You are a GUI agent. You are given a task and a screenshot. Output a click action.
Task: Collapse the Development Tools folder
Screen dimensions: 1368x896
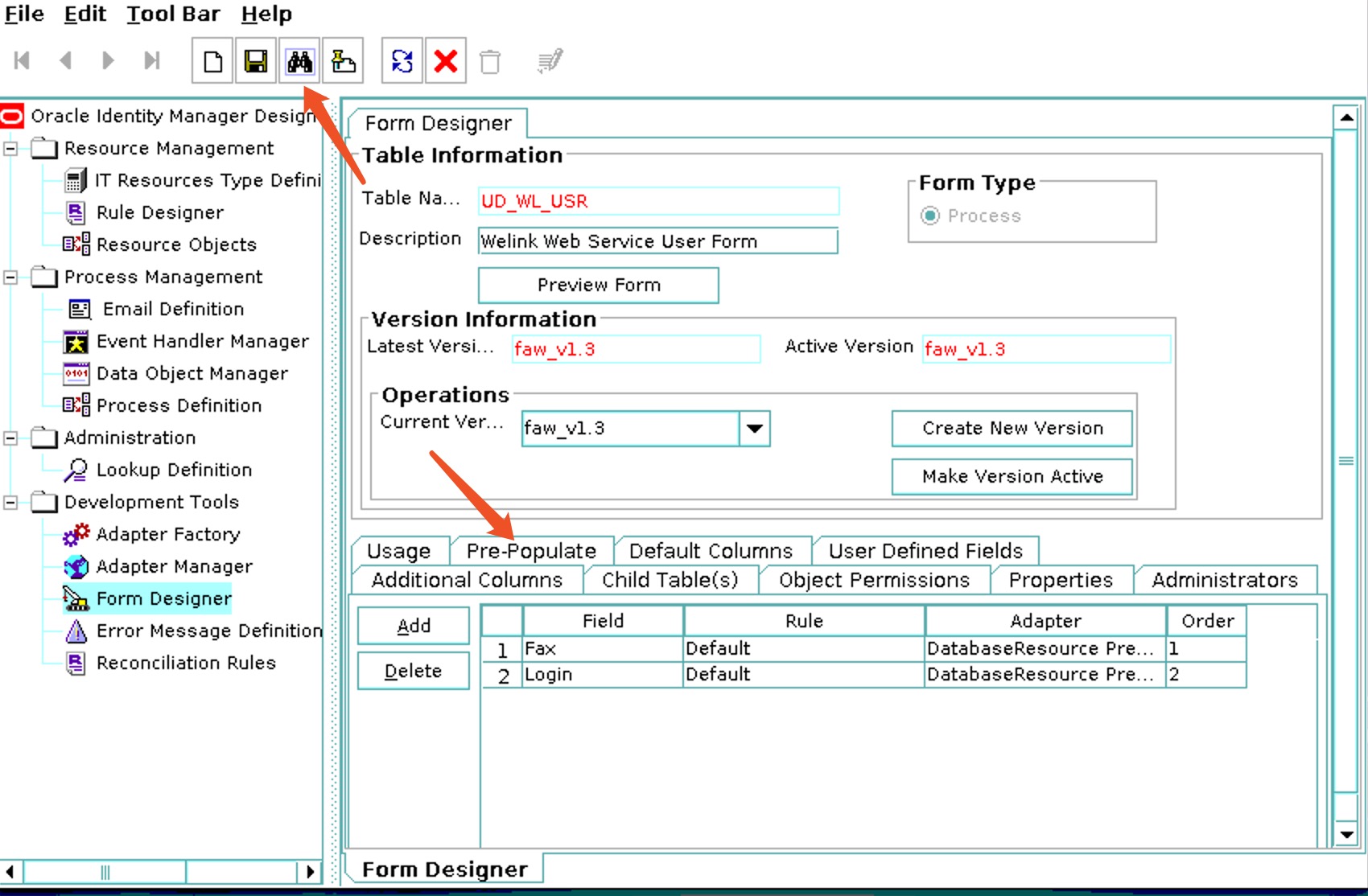click(x=10, y=503)
